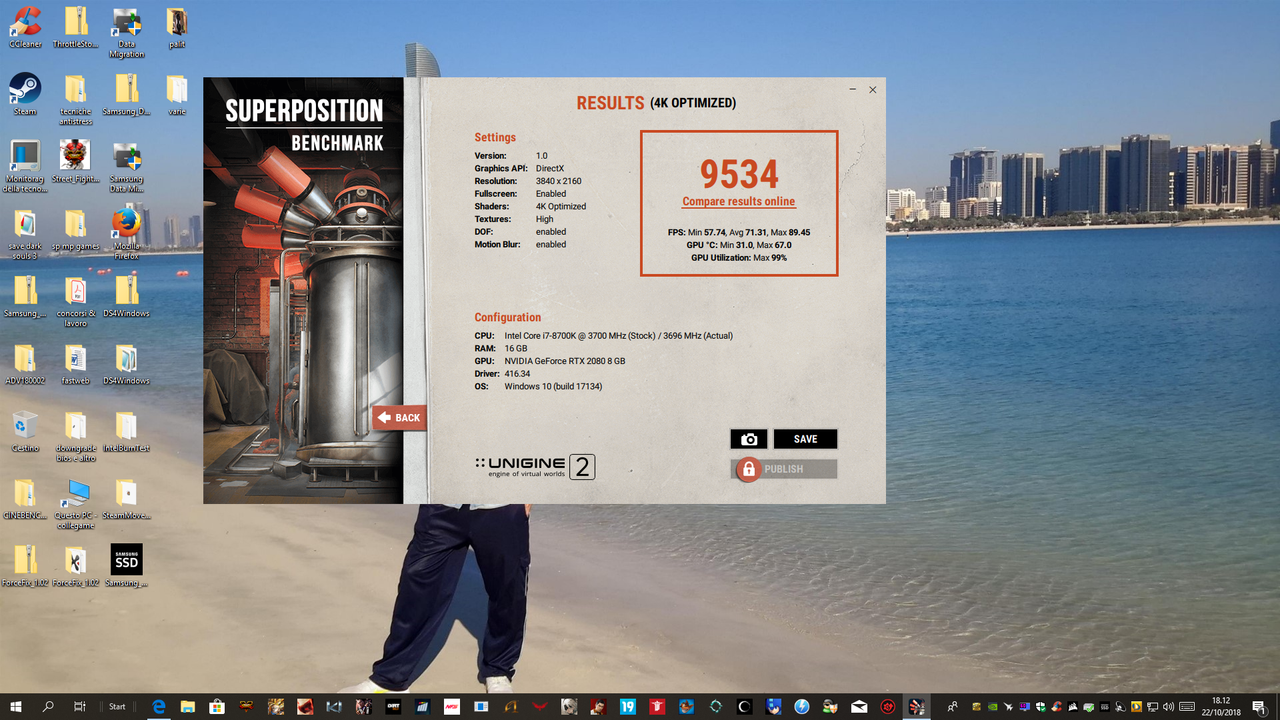Close the Superposition results window
This screenshot has height=720, width=1280.
[x=872, y=90]
